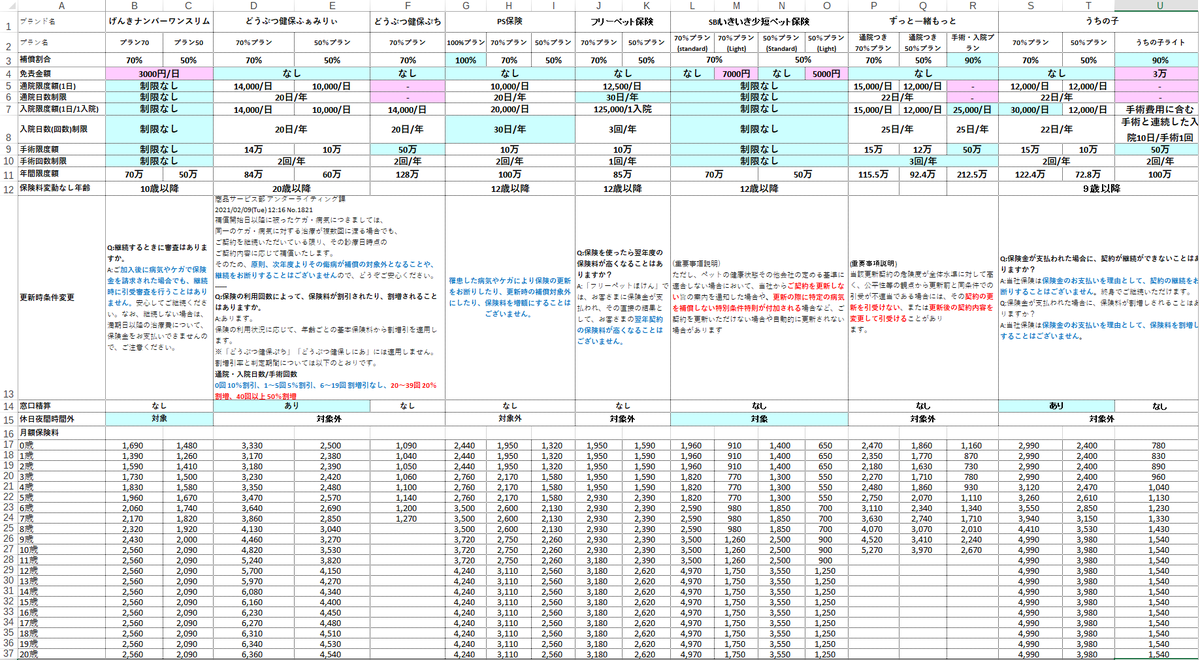Click the '7000円' deductible cell
The width and height of the screenshot is (1200, 660).
pos(734,73)
